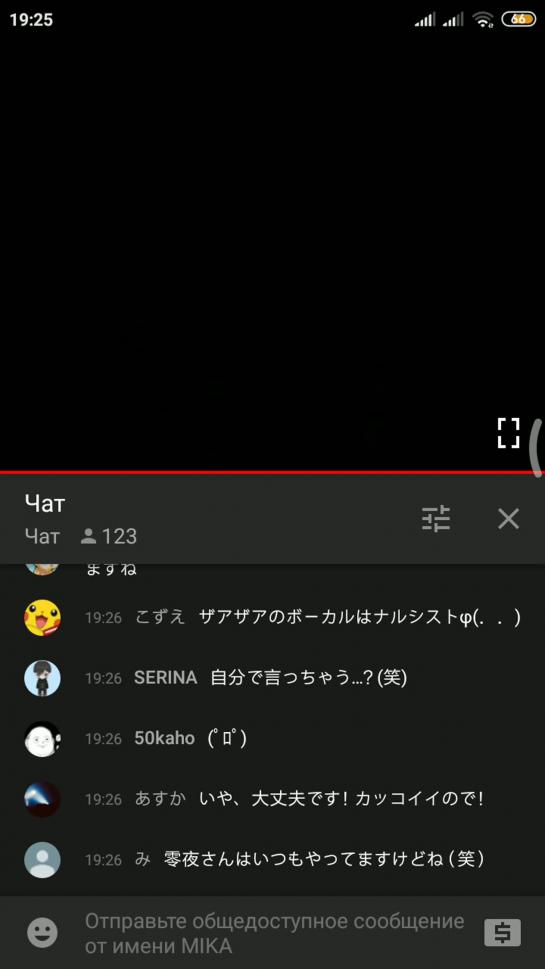Open the emoji picker

(42, 932)
